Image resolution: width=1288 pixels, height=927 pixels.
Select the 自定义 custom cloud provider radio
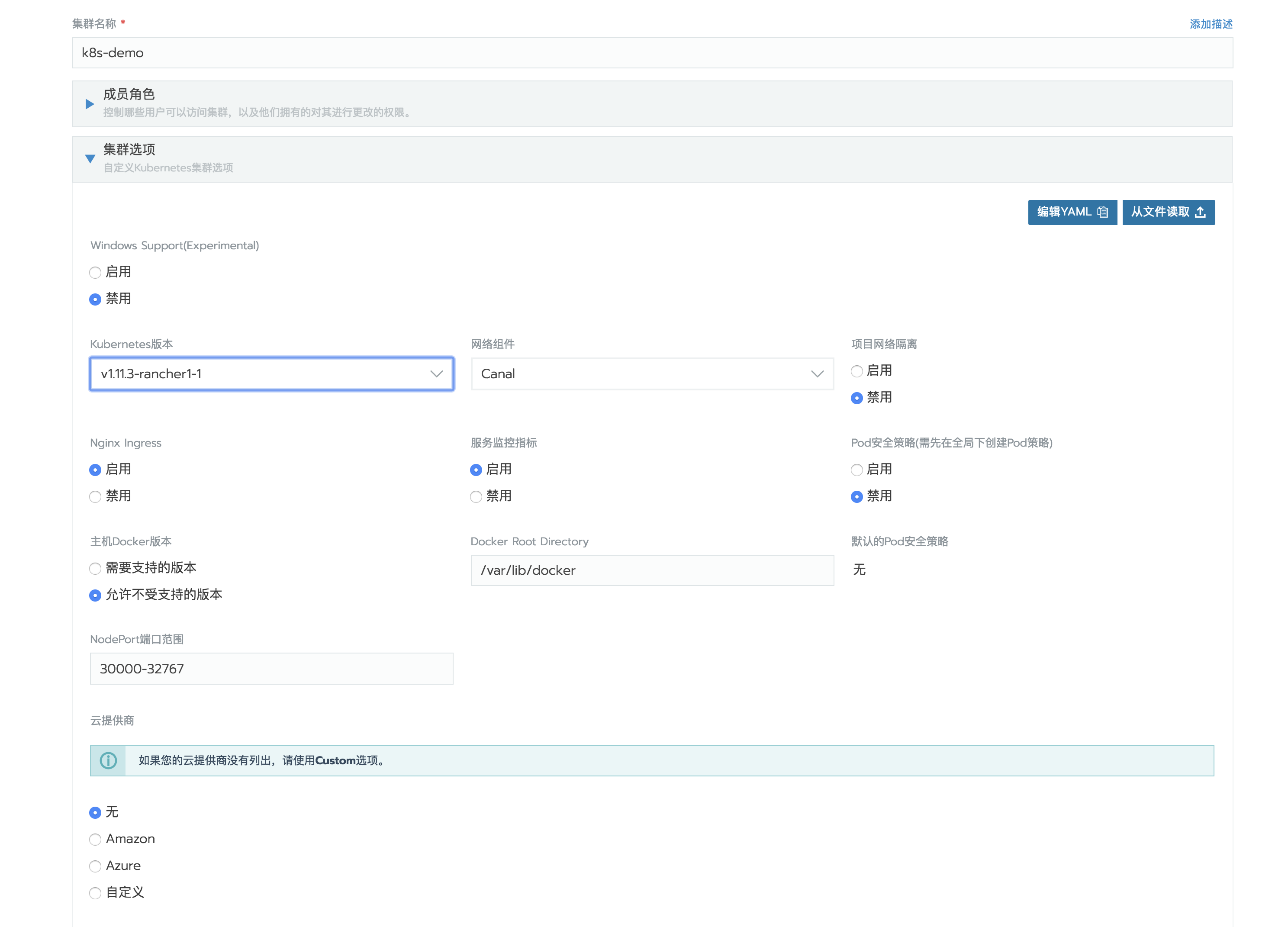pos(95,893)
